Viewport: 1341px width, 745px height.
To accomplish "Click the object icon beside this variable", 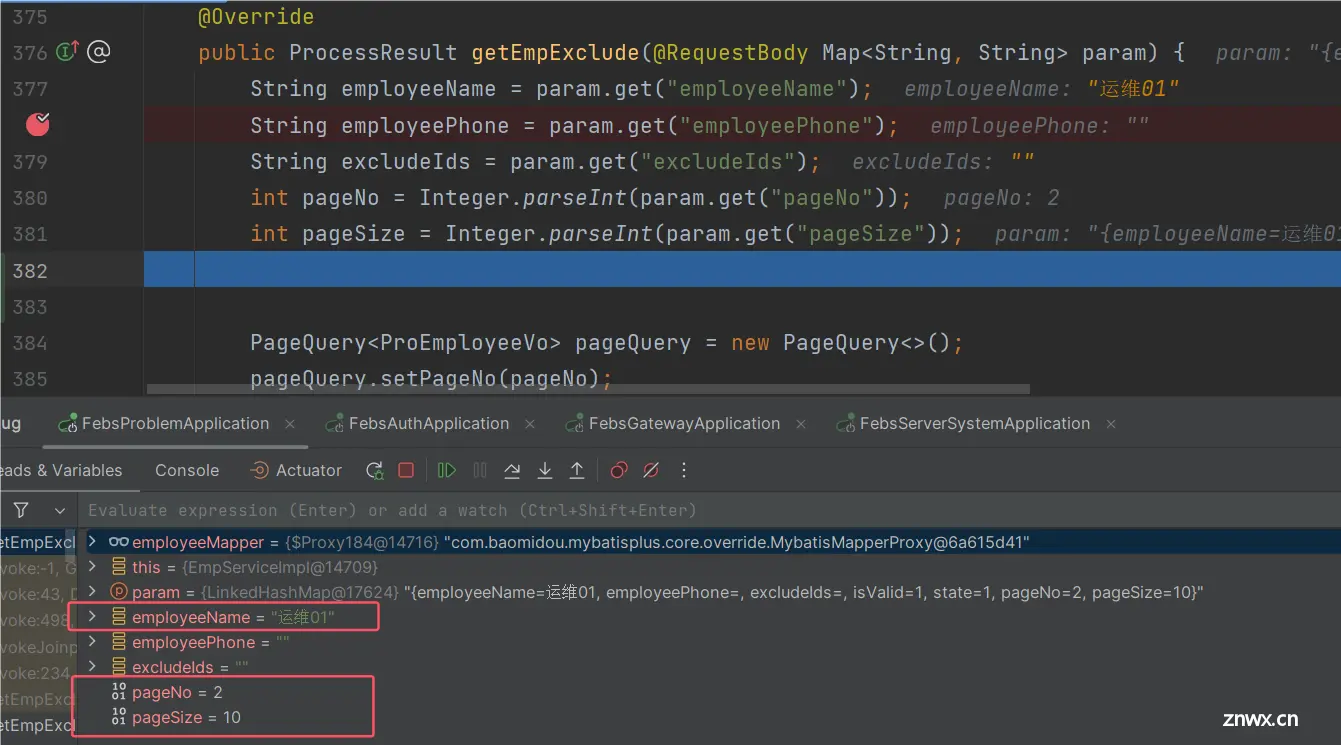I will (119, 567).
